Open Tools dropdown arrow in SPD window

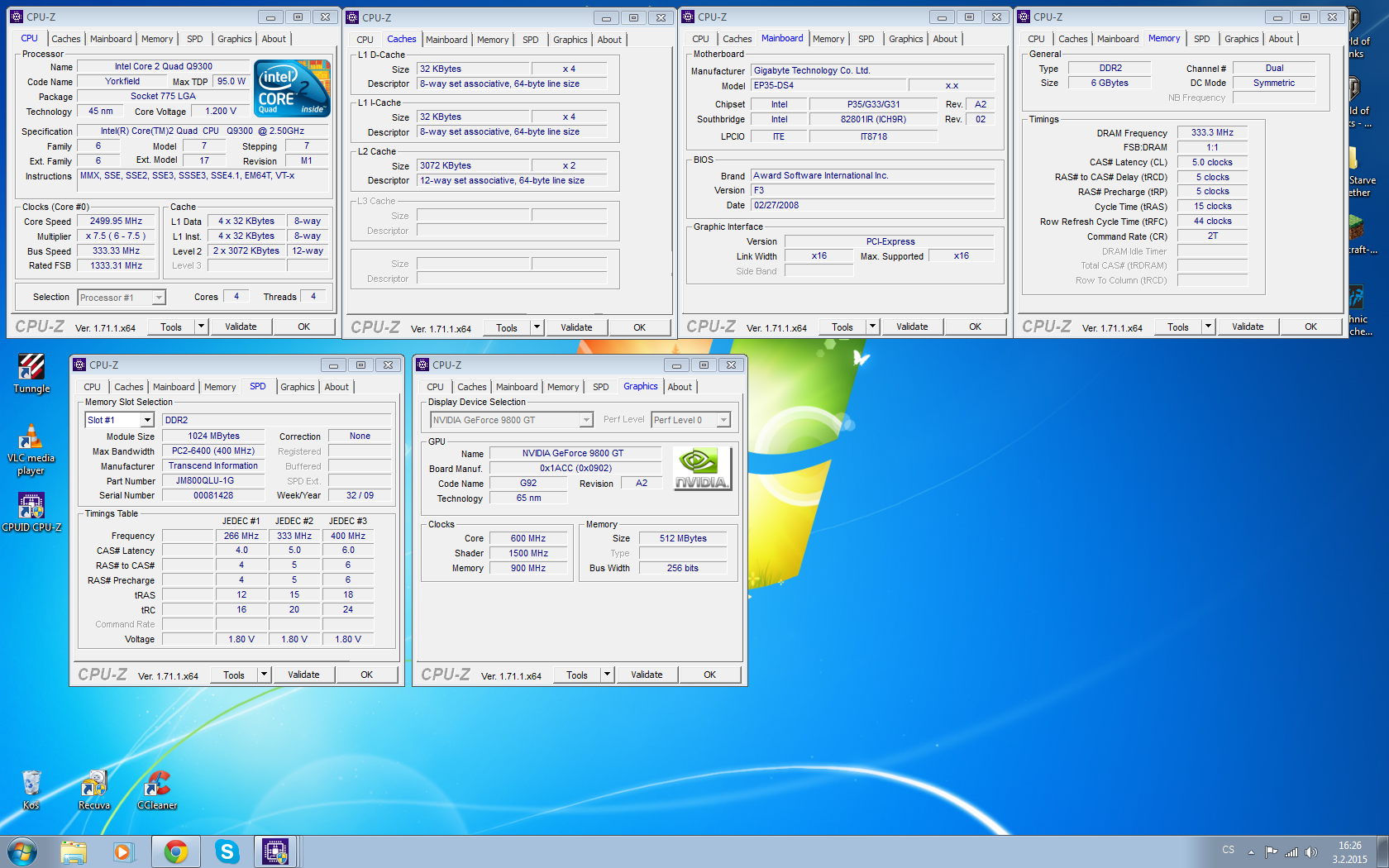264,675
